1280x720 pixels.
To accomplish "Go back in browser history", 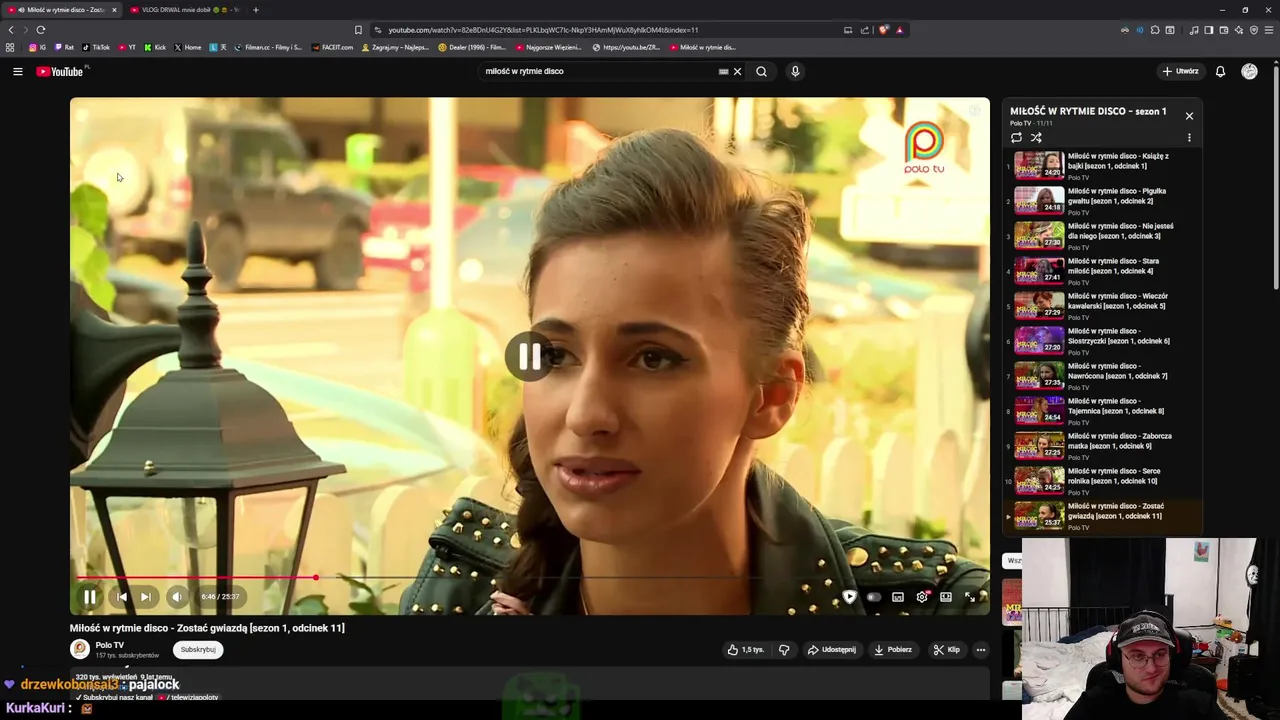I will [x=11, y=30].
